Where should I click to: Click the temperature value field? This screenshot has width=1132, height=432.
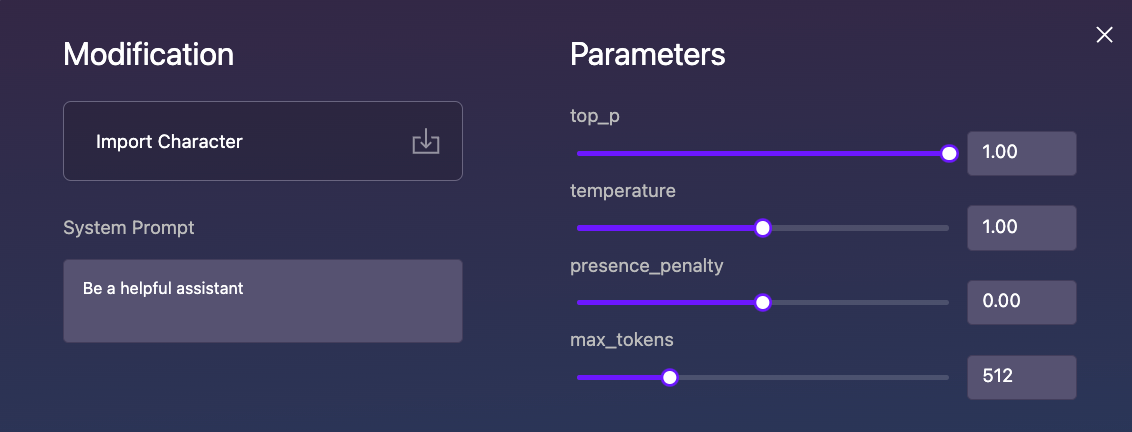click(1021, 227)
